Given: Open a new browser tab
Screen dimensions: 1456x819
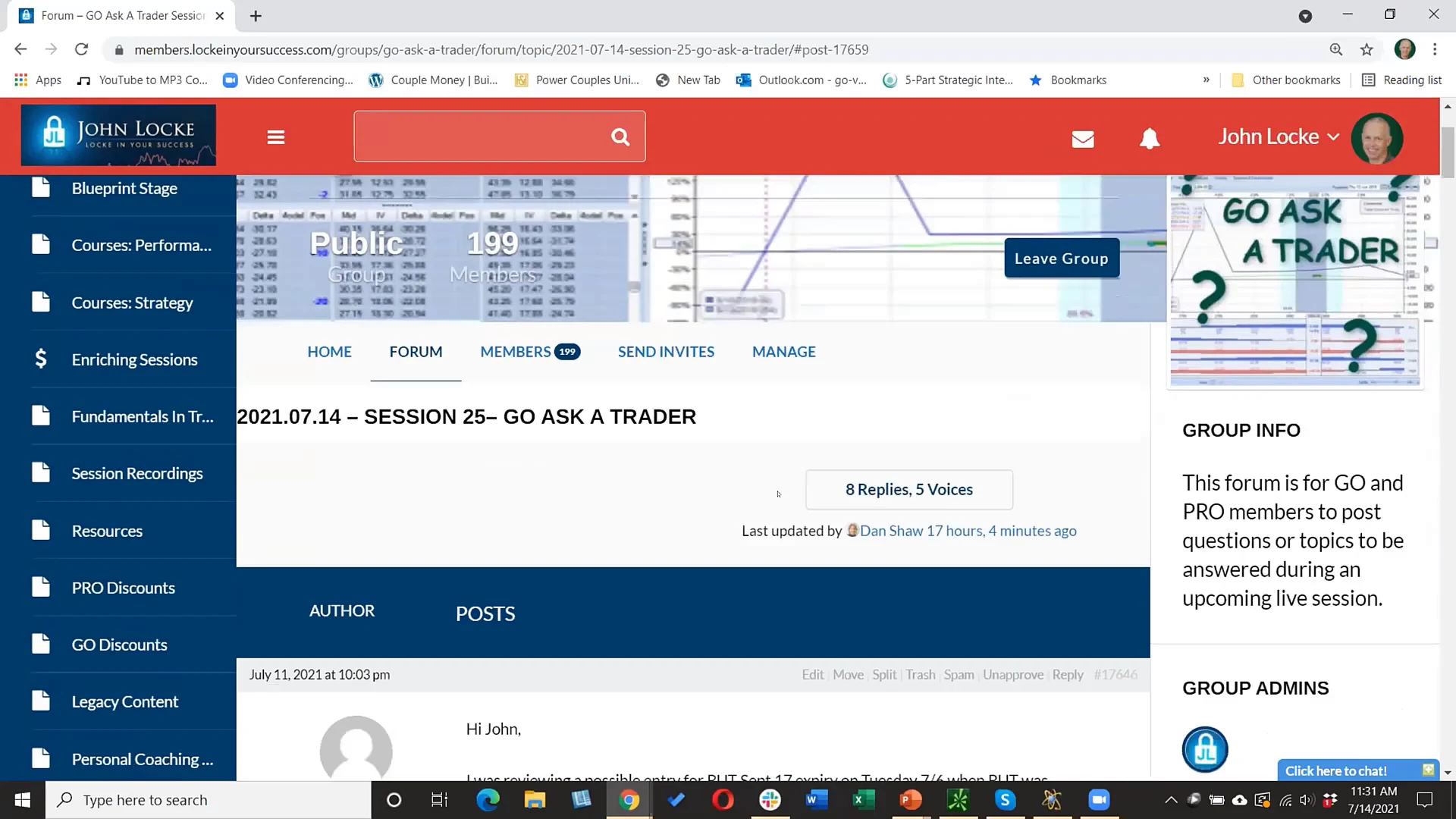Looking at the screenshot, I should [256, 16].
